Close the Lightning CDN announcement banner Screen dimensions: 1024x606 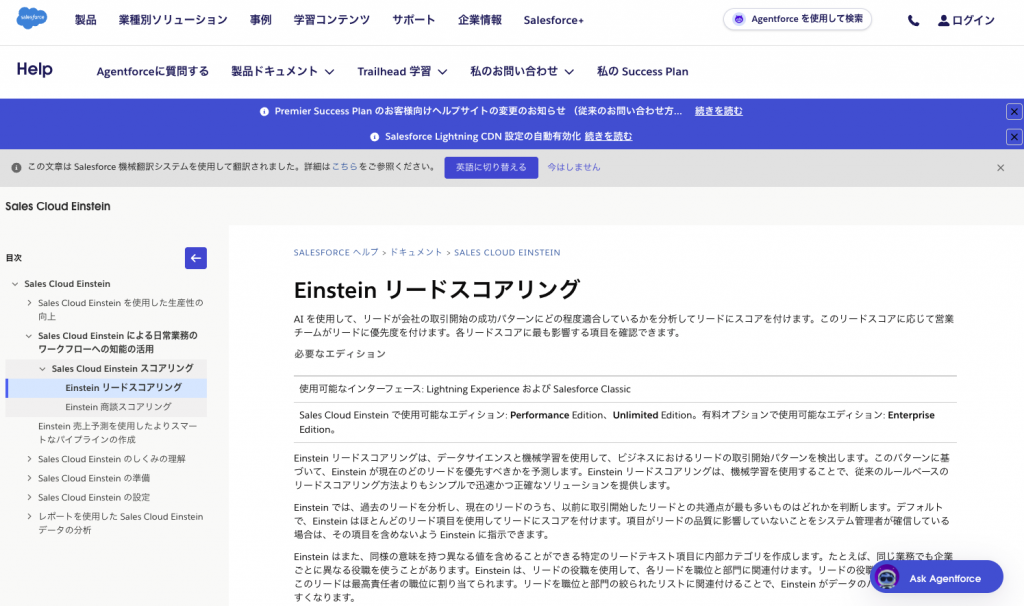coord(1013,136)
